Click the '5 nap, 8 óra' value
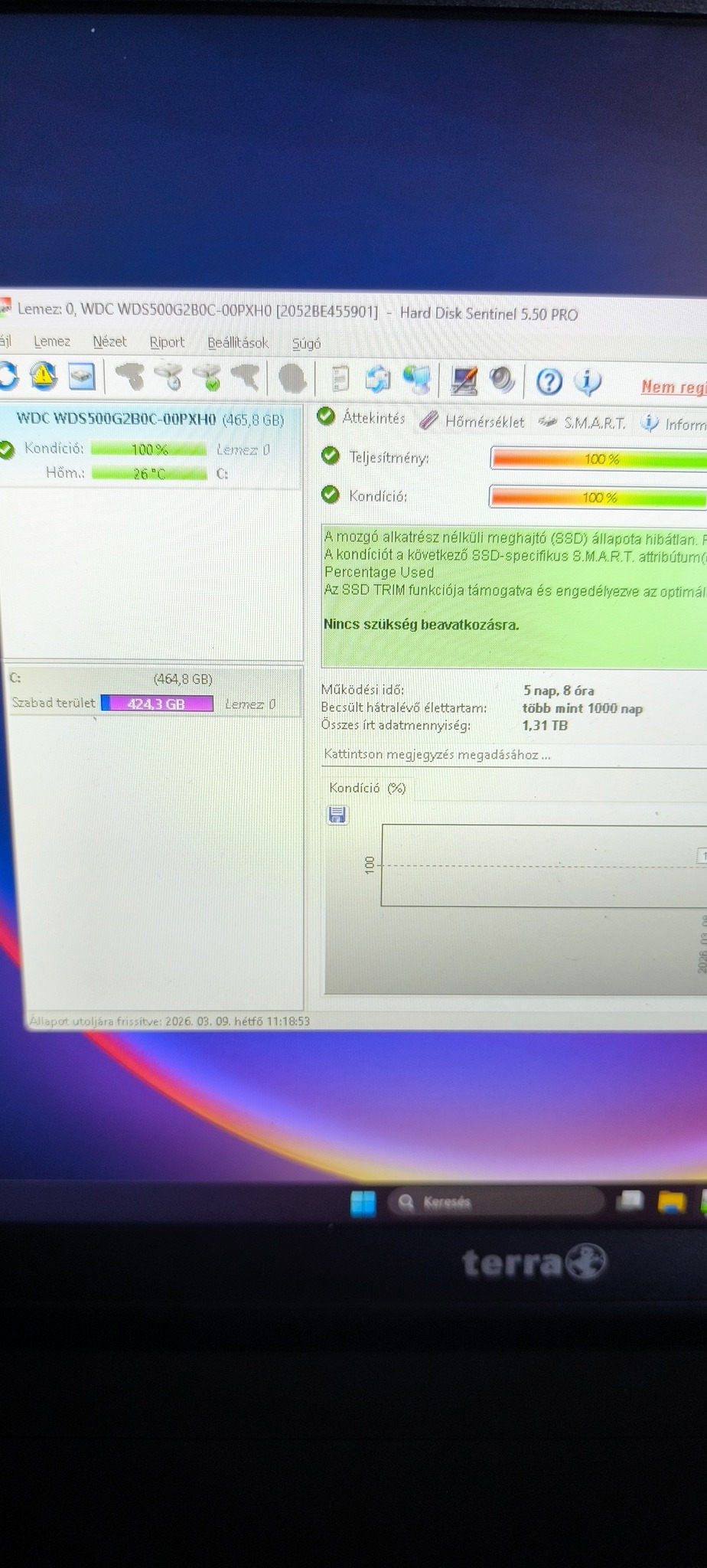Screen dimensions: 707x1568 pyautogui.click(x=559, y=691)
